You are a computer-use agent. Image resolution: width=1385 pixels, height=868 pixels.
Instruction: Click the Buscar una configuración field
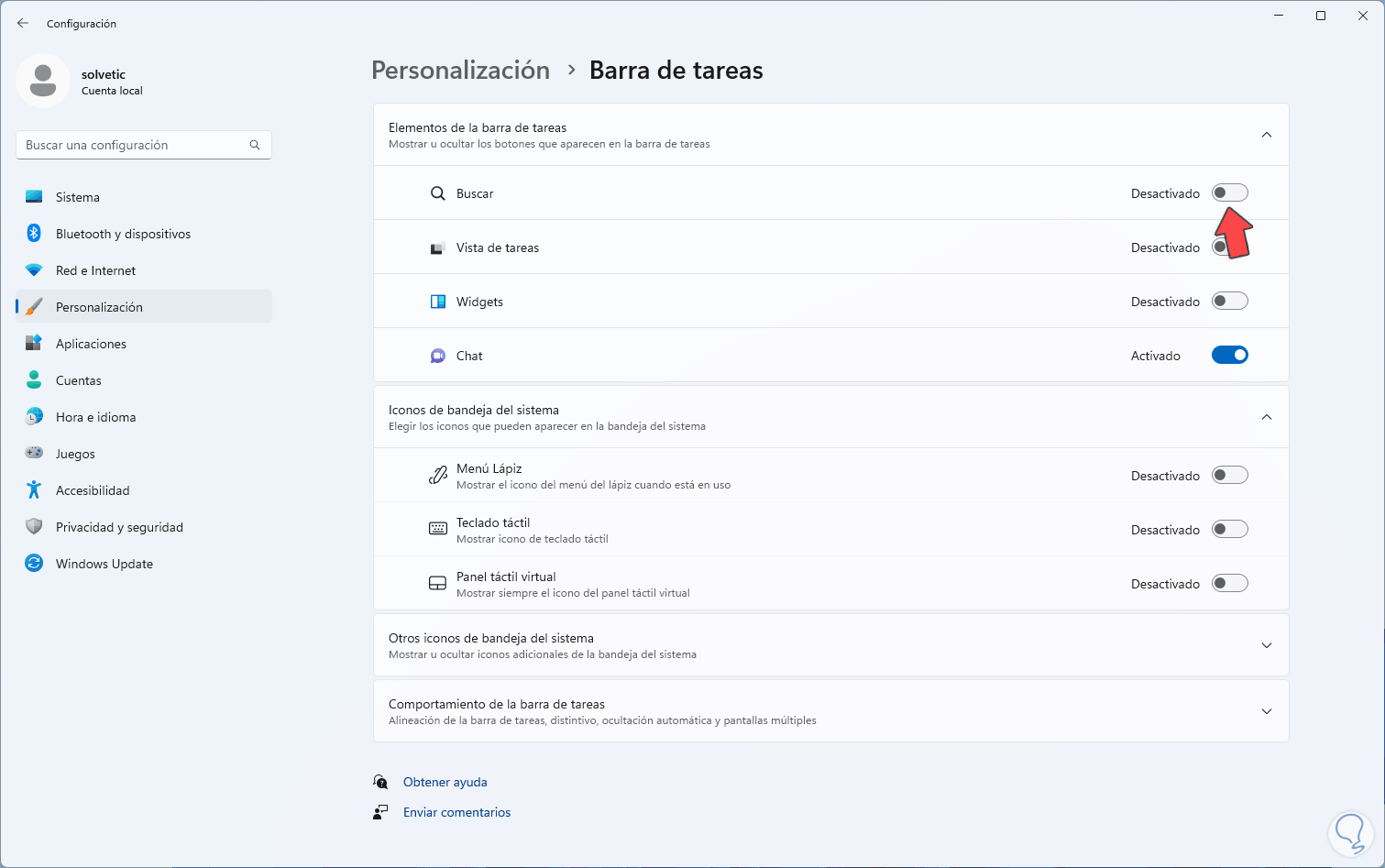(x=133, y=145)
